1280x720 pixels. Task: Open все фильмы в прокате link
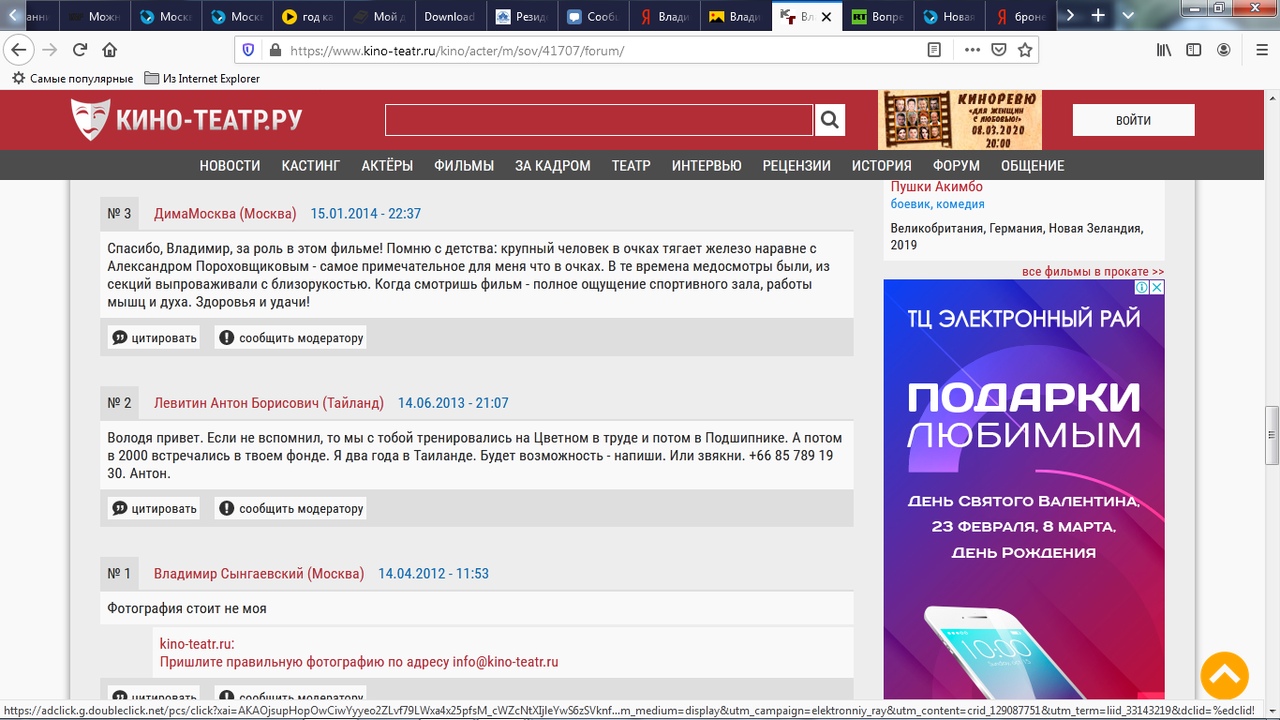[x=1093, y=272]
